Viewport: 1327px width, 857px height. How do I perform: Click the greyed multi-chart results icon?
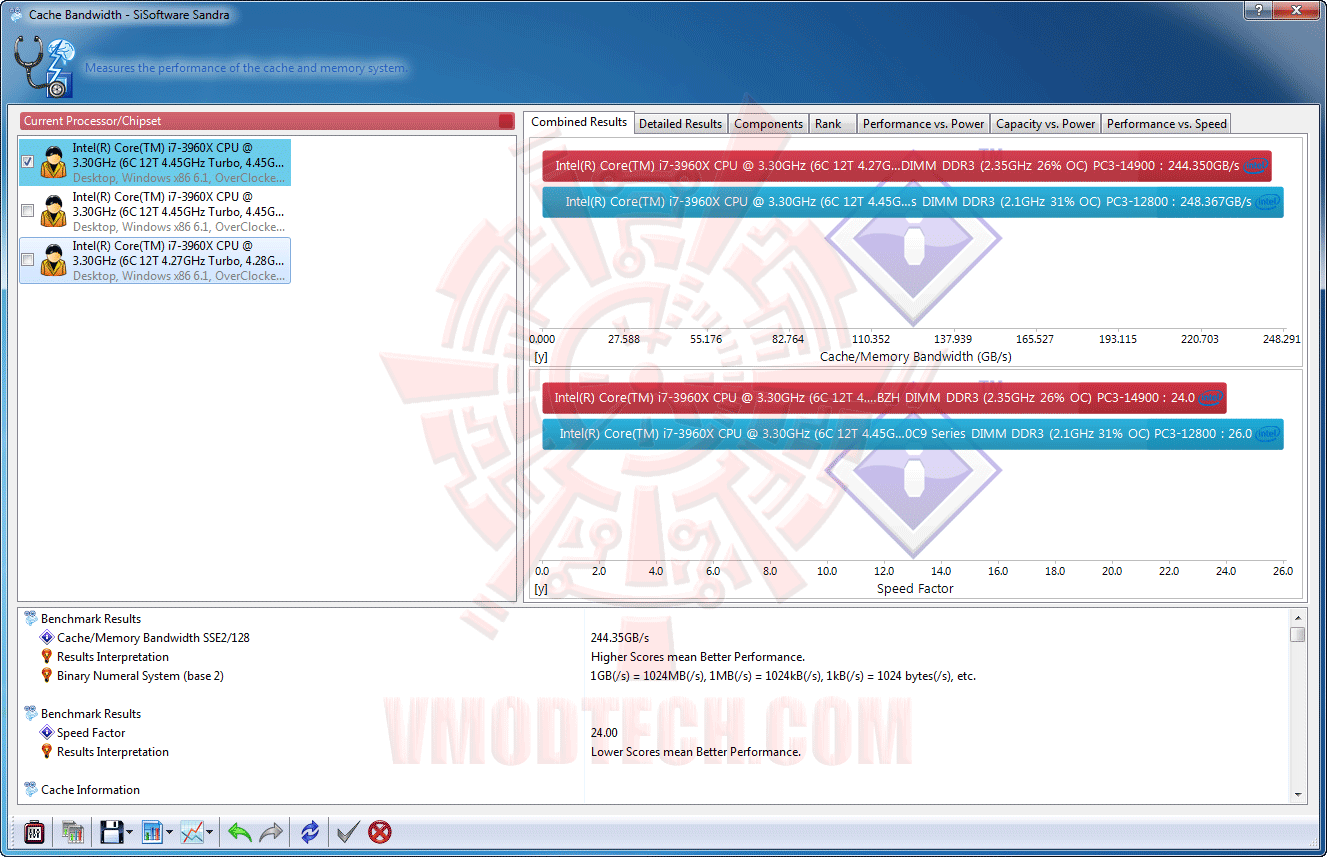[x=72, y=831]
